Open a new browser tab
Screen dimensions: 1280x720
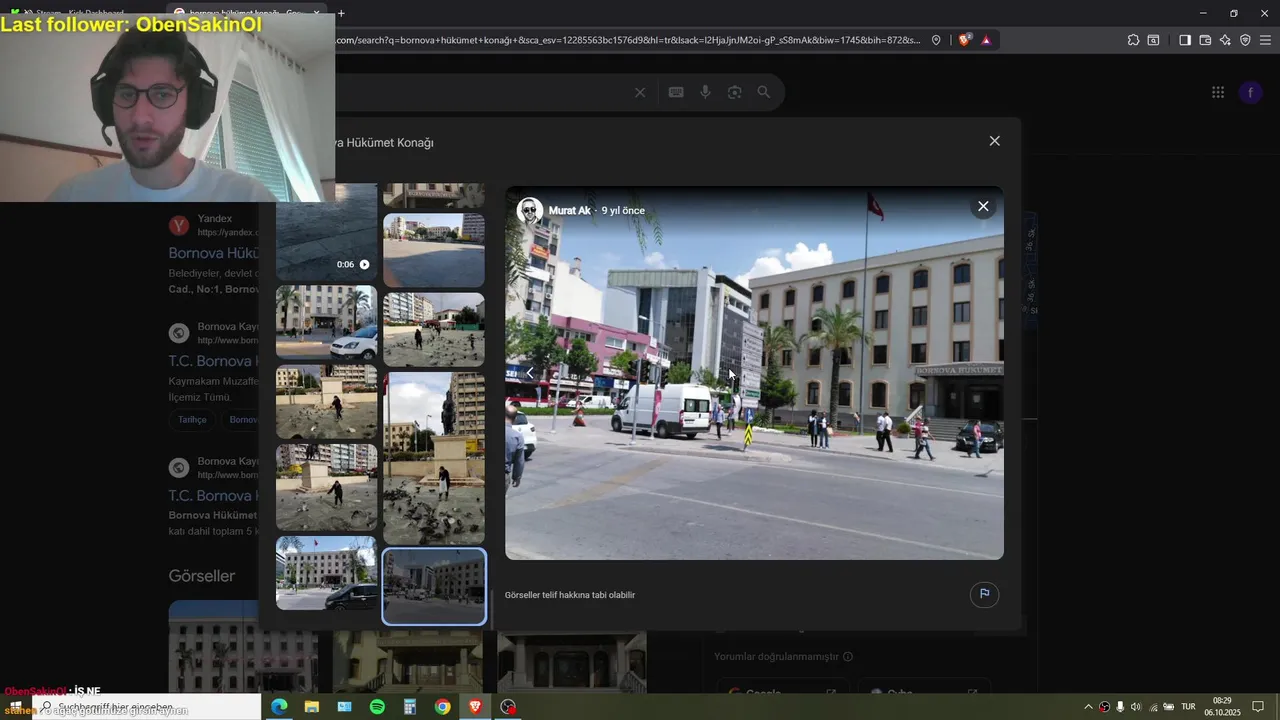[341, 13]
